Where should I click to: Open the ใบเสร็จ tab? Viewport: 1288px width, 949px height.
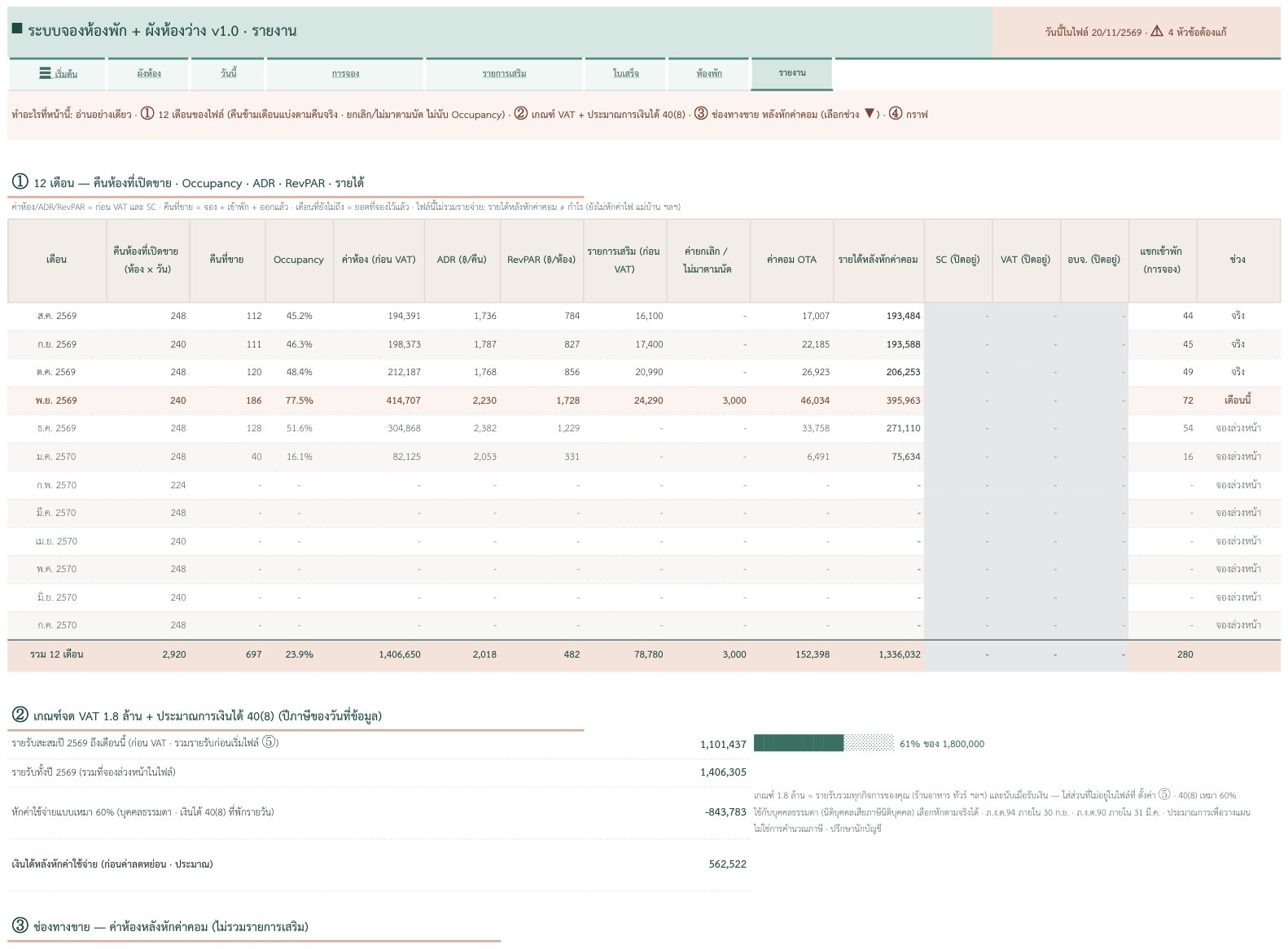625,74
